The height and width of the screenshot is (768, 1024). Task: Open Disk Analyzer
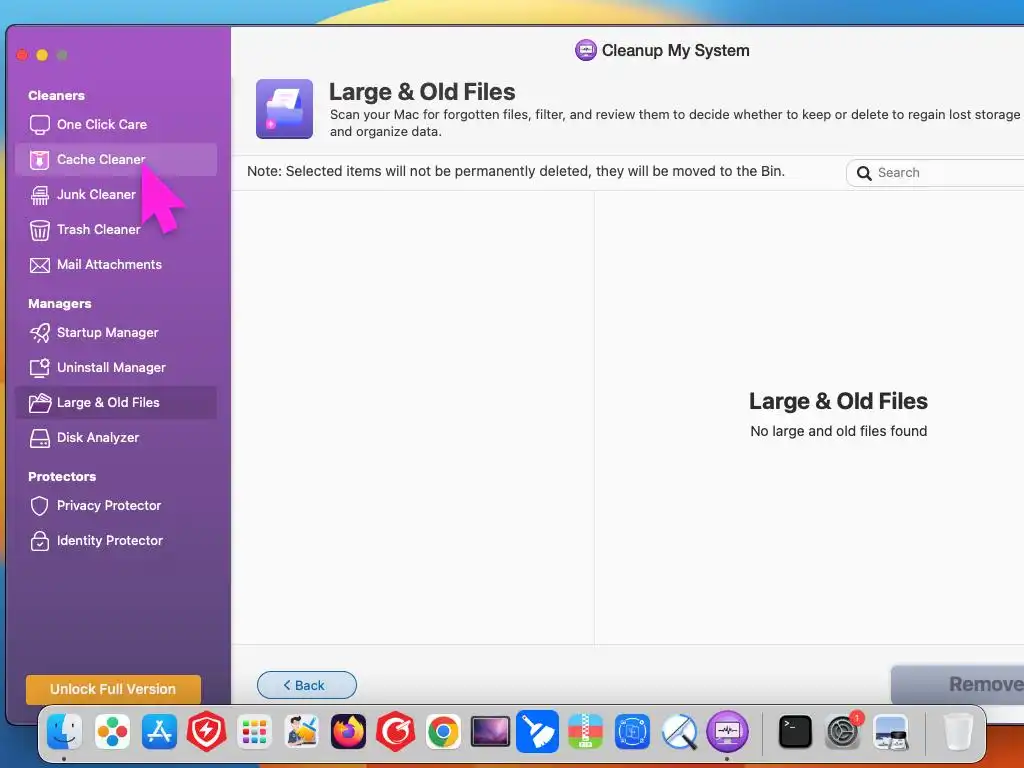pyautogui.click(x=116, y=438)
